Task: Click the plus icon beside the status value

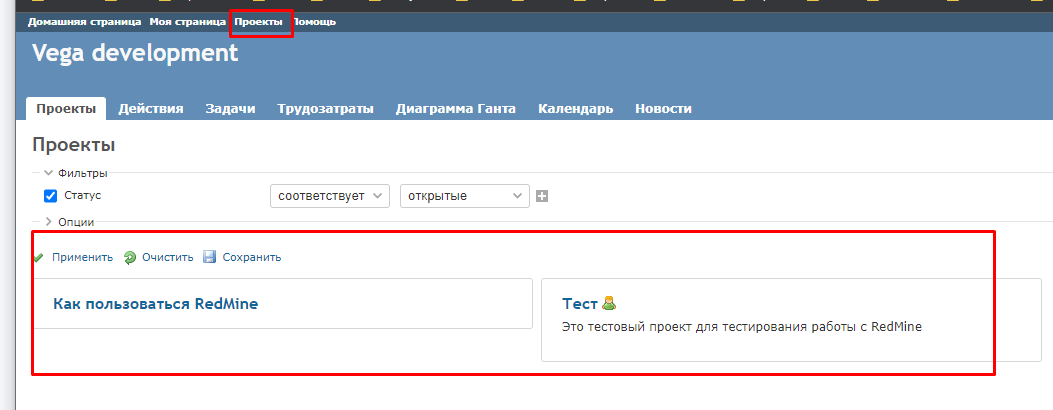Action: click(x=542, y=196)
